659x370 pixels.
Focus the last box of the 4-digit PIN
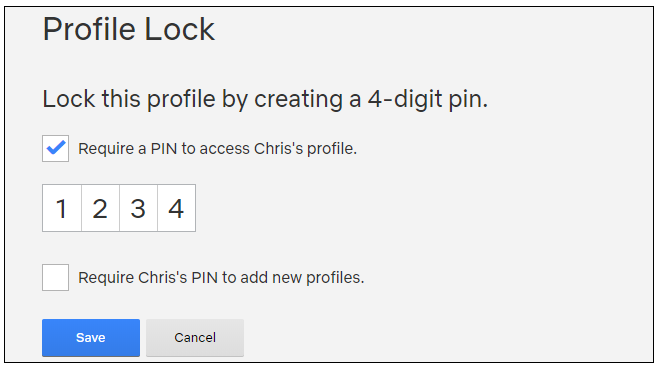coord(177,208)
